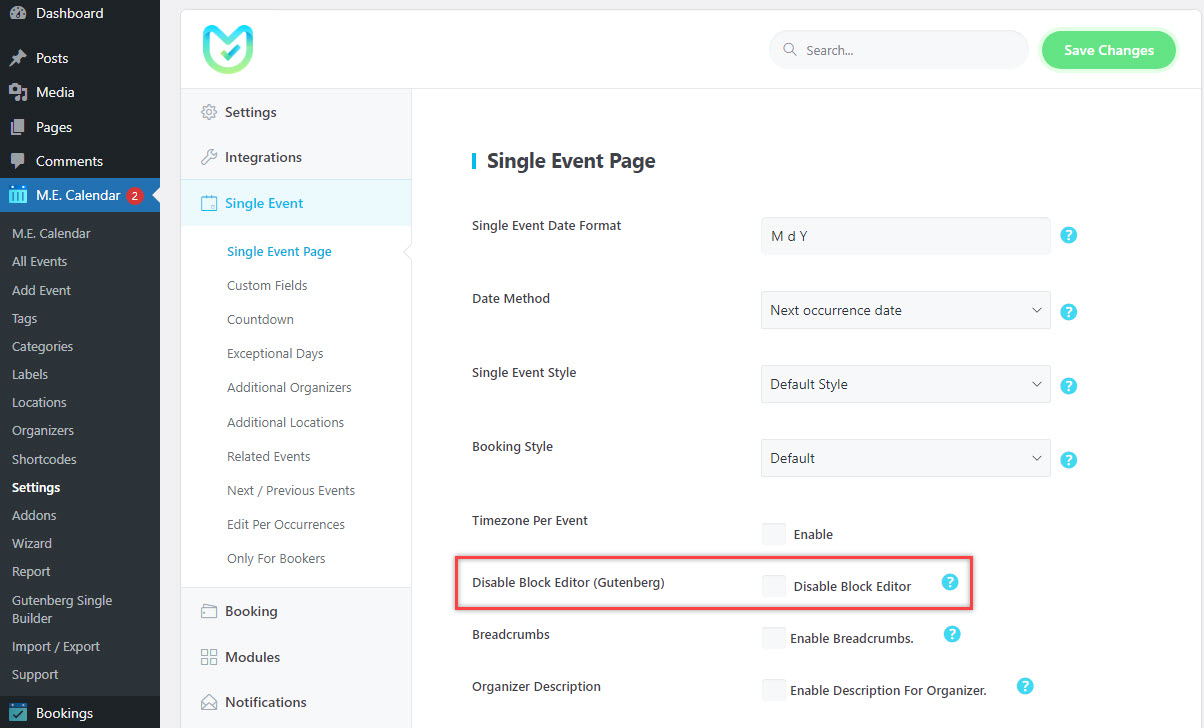1204x728 pixels.
Task: Open the Report admin link
Action: coord(31,572)
